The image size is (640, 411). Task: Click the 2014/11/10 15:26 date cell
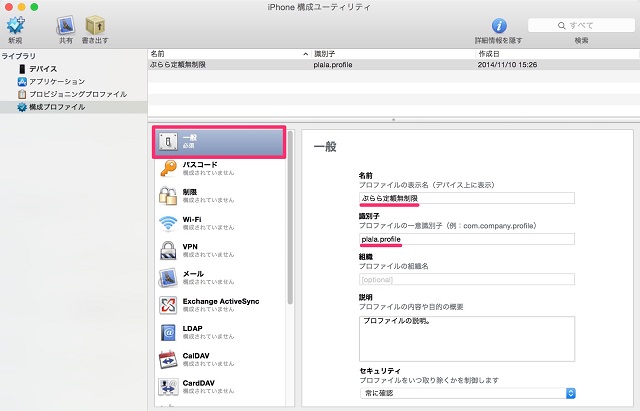coord(507,65)
